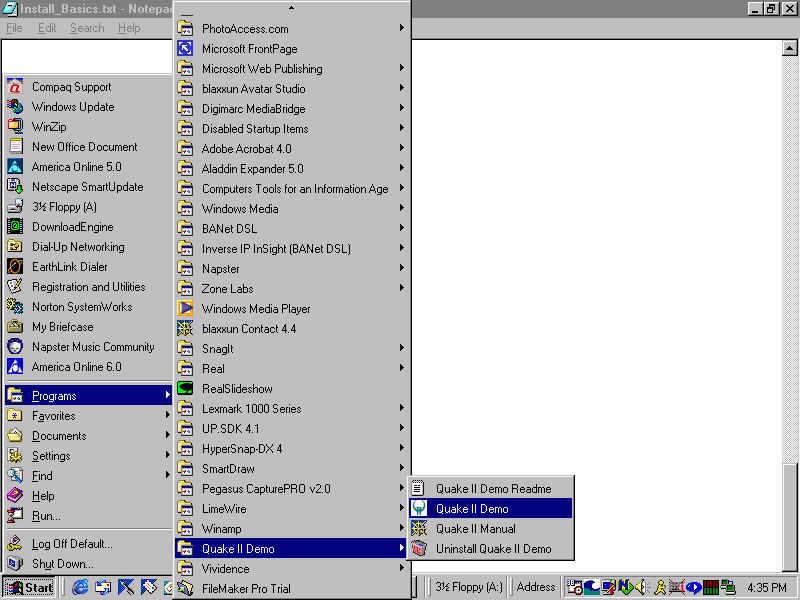Open Notepad's Edit menu

pyautogui.click(x=47, y=28)
